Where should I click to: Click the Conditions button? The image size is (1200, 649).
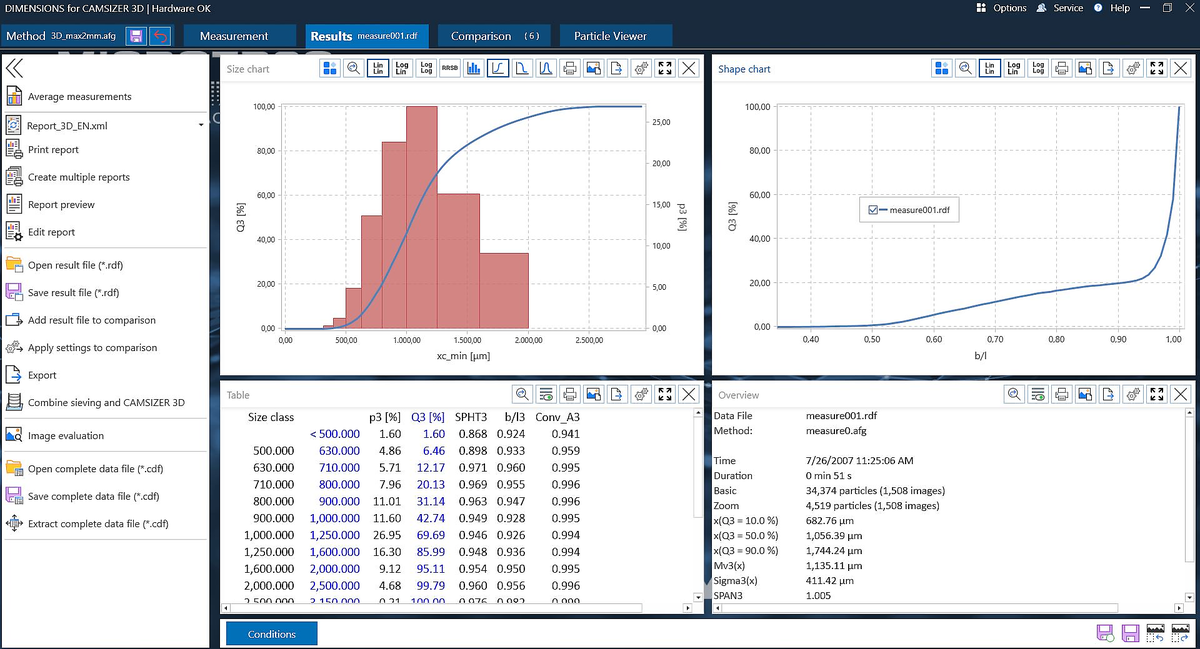(271, 634)
